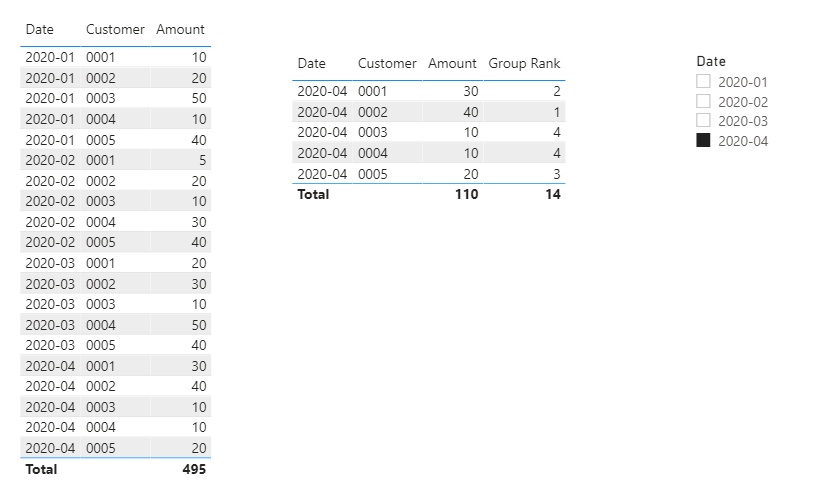This screenshot has height=480, width=834.
Task: Select Group Rank 1 for customer 0002
Action: [x=557, y=112]
